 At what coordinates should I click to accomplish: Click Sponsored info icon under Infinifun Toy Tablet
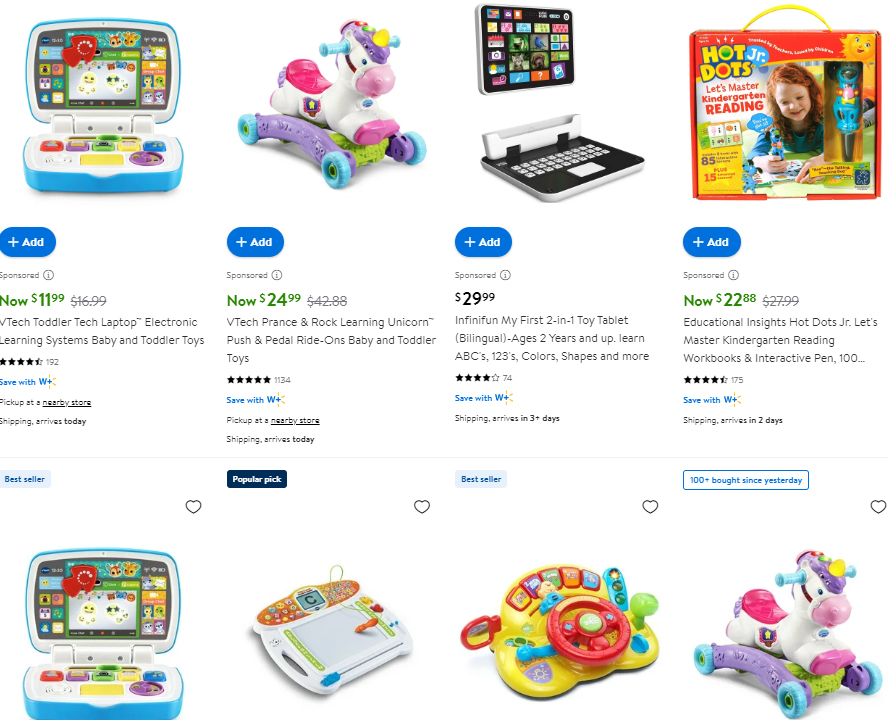(x=505, y=275)
